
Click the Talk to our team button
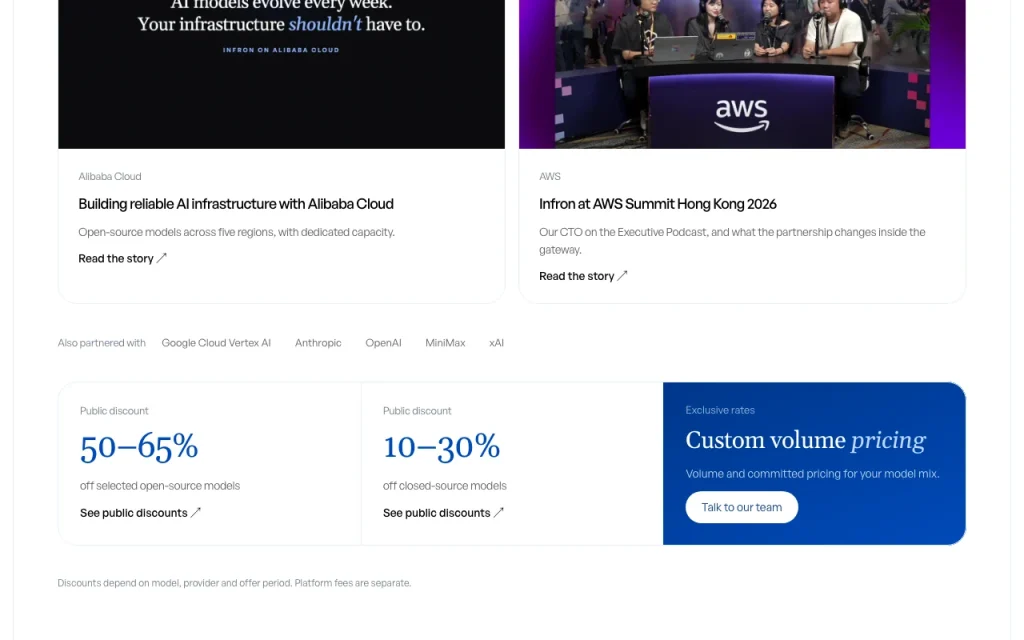click(741, 507)
